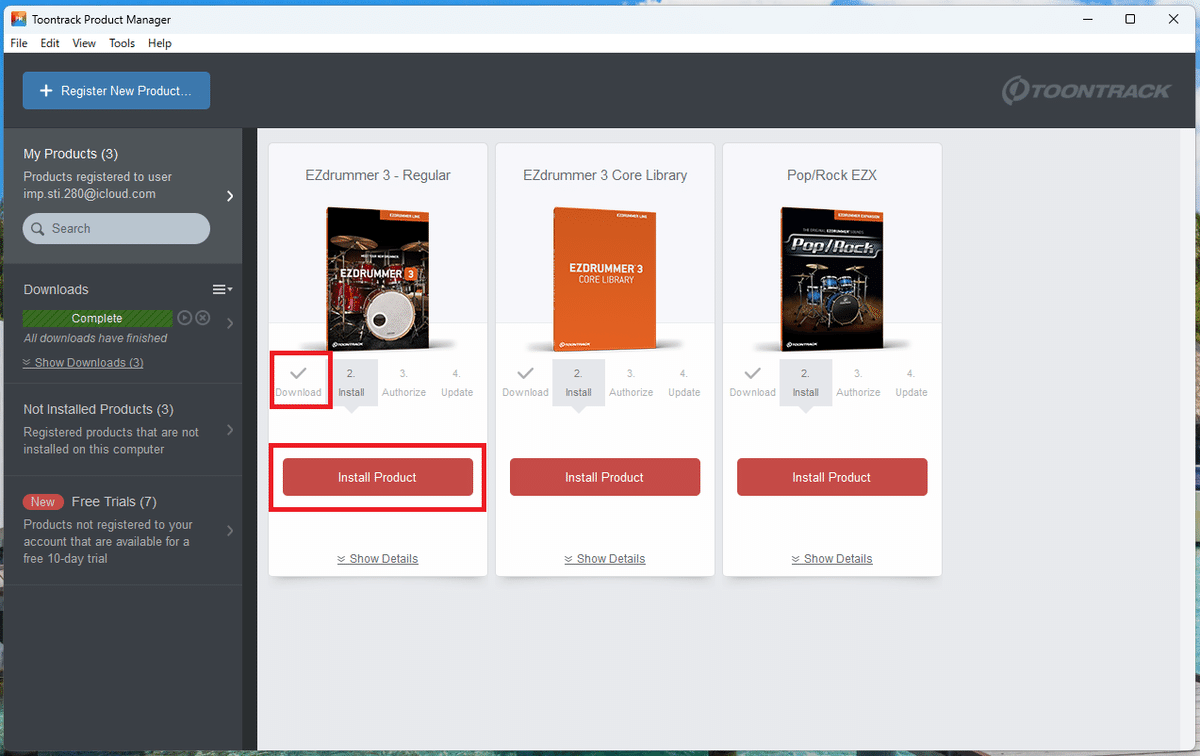Open the File menu
Screen dimensions: 1200x756
click(x=19, y=43)
